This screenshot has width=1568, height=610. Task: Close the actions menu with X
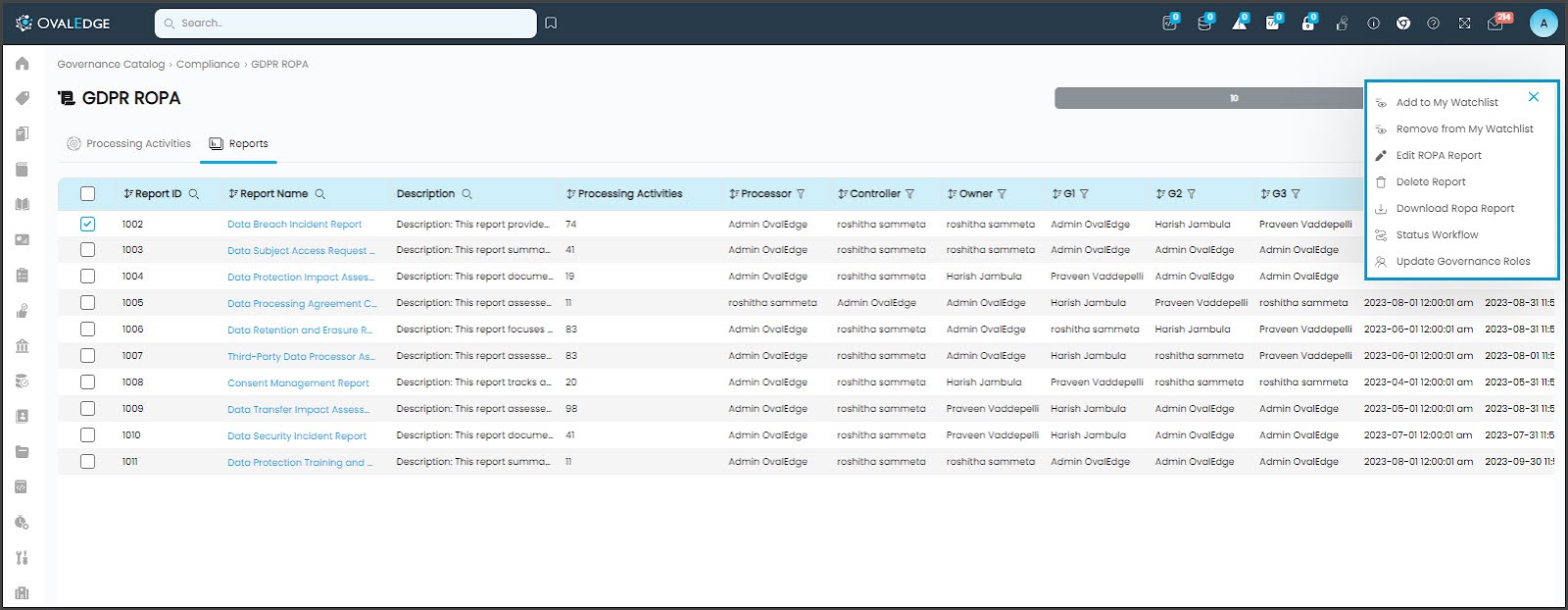pos(1534,97)
